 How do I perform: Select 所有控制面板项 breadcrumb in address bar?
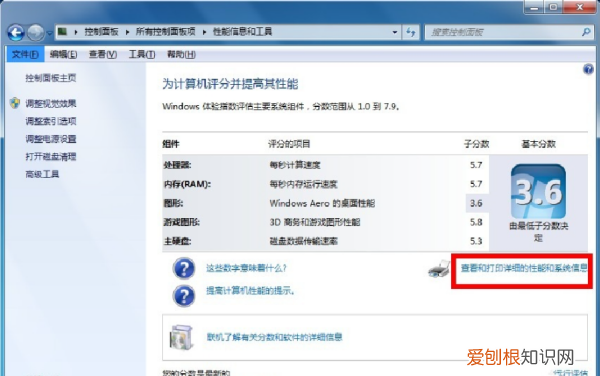[x=165, y=32]
